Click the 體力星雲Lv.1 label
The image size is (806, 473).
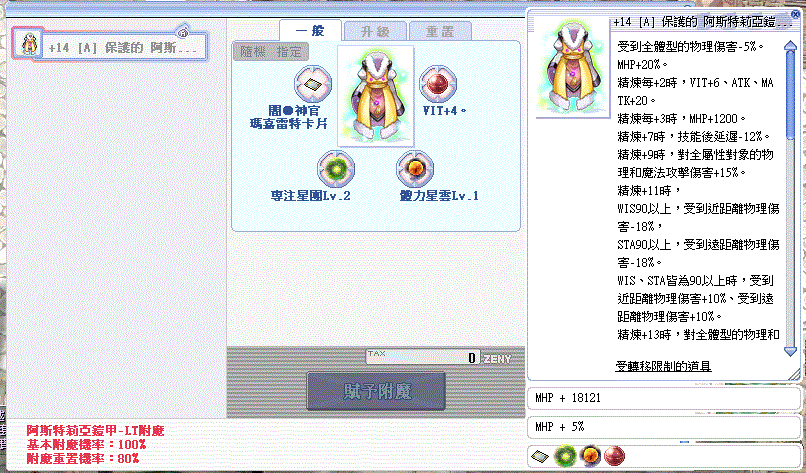[x=439, y=196]
